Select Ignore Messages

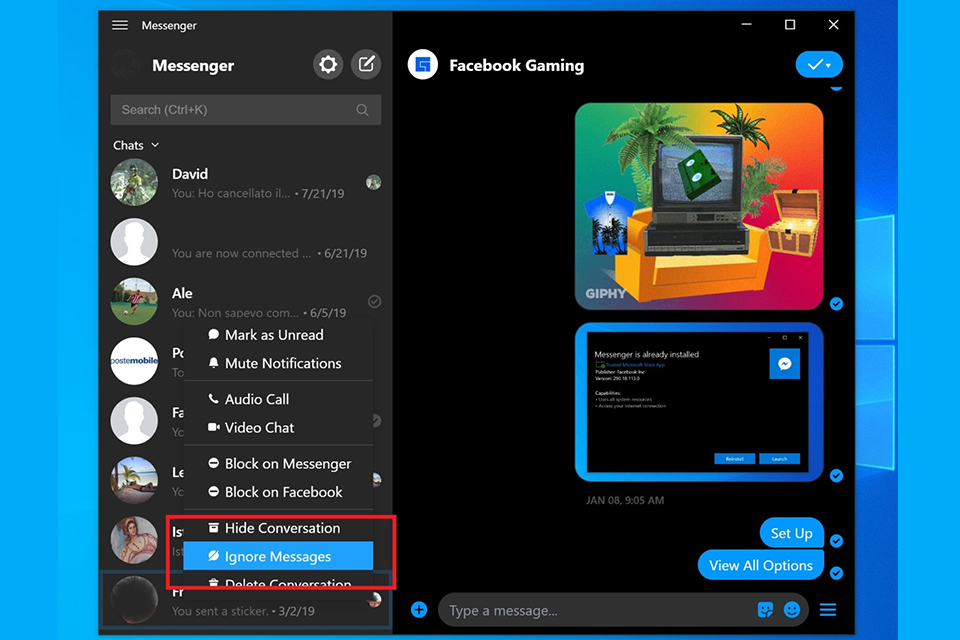click(x=279, y=556)
